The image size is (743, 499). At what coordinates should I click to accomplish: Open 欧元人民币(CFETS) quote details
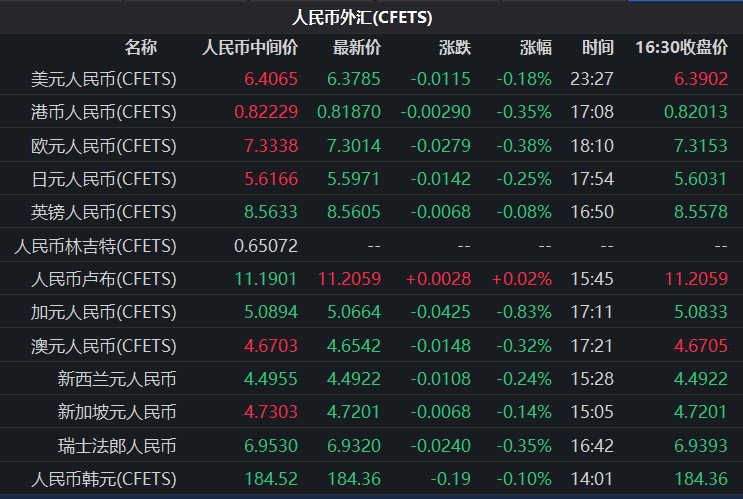click(104, 146)
